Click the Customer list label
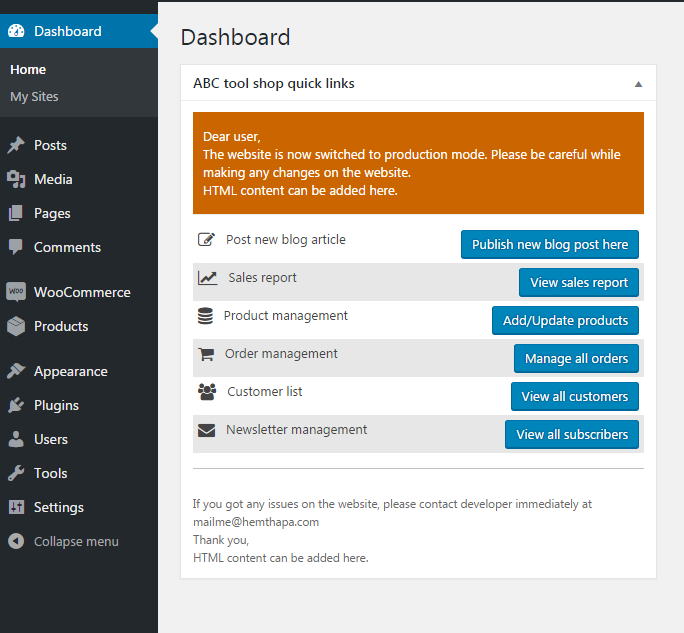This screenshot has width=684, height=633. point(265,391)
